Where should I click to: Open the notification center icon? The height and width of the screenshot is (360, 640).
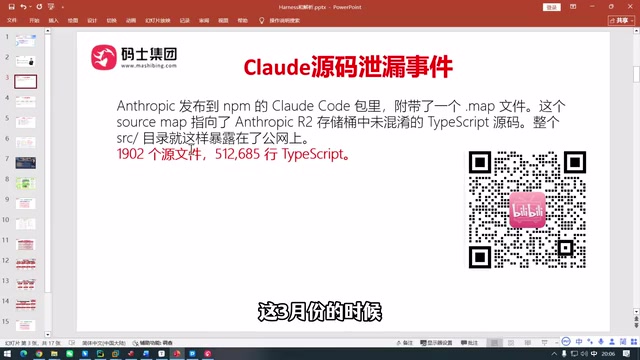pos(627,354)
